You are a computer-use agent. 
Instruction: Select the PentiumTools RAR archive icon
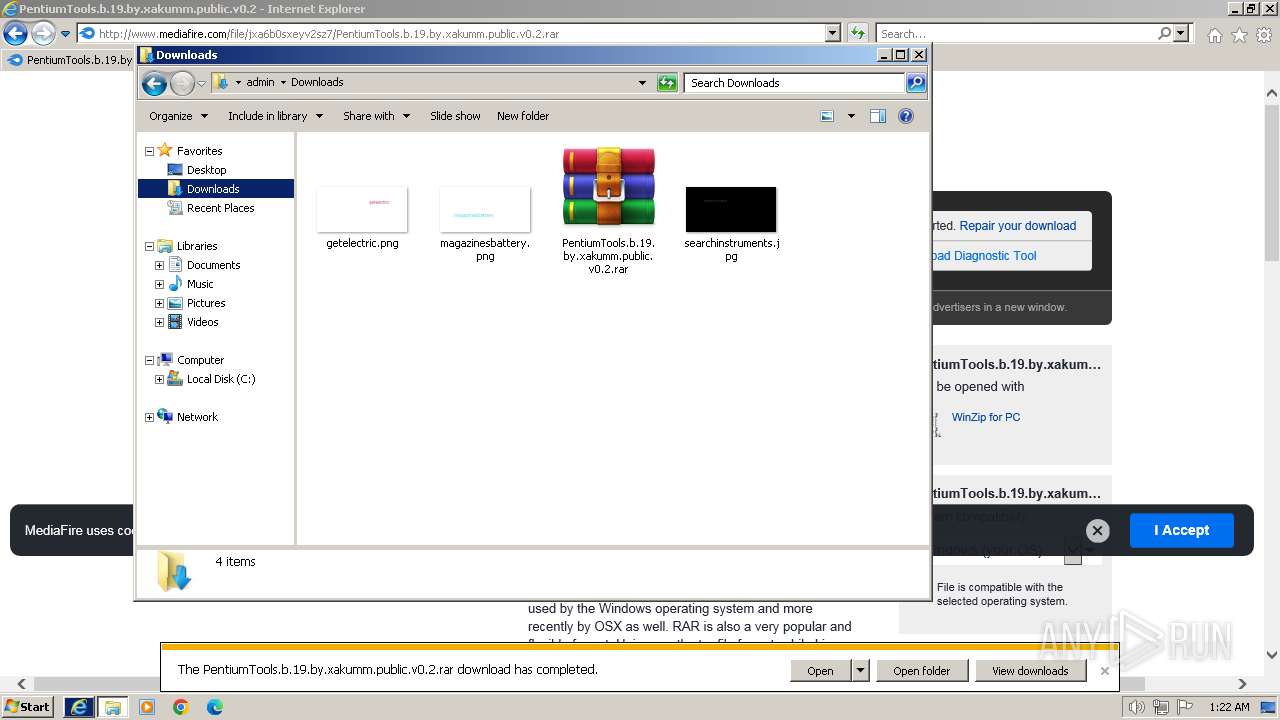coord(608,187)
